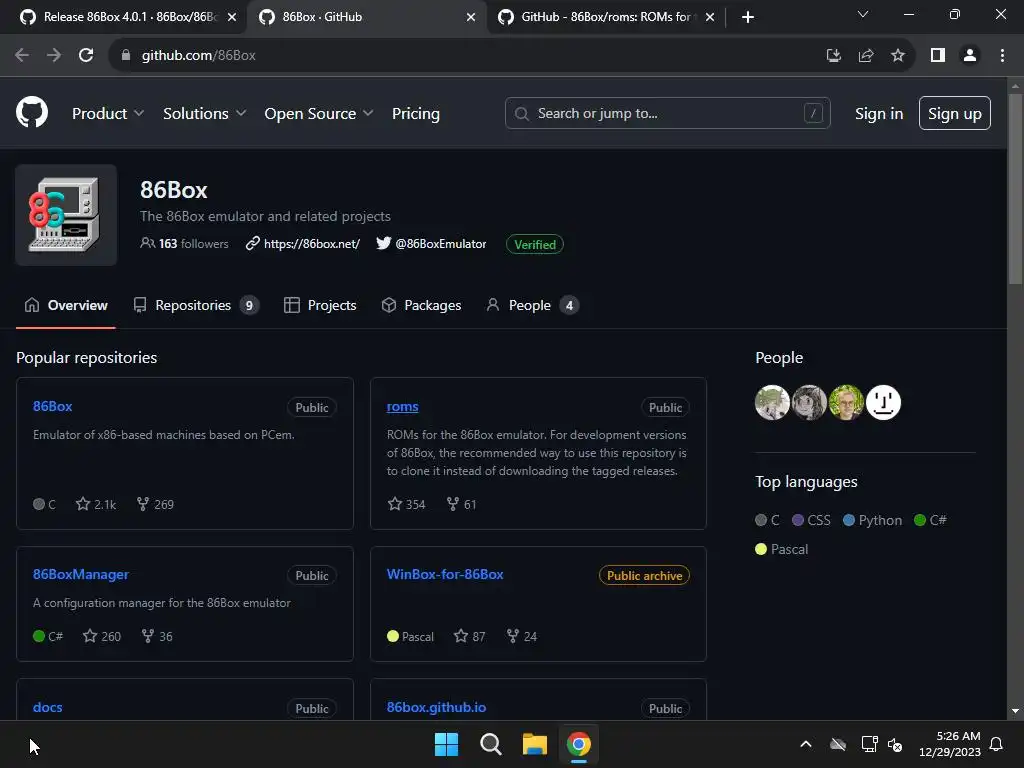Filter by the Python language
The image size is (1024, 768).
pyautogui.click(x=872, y=520)
